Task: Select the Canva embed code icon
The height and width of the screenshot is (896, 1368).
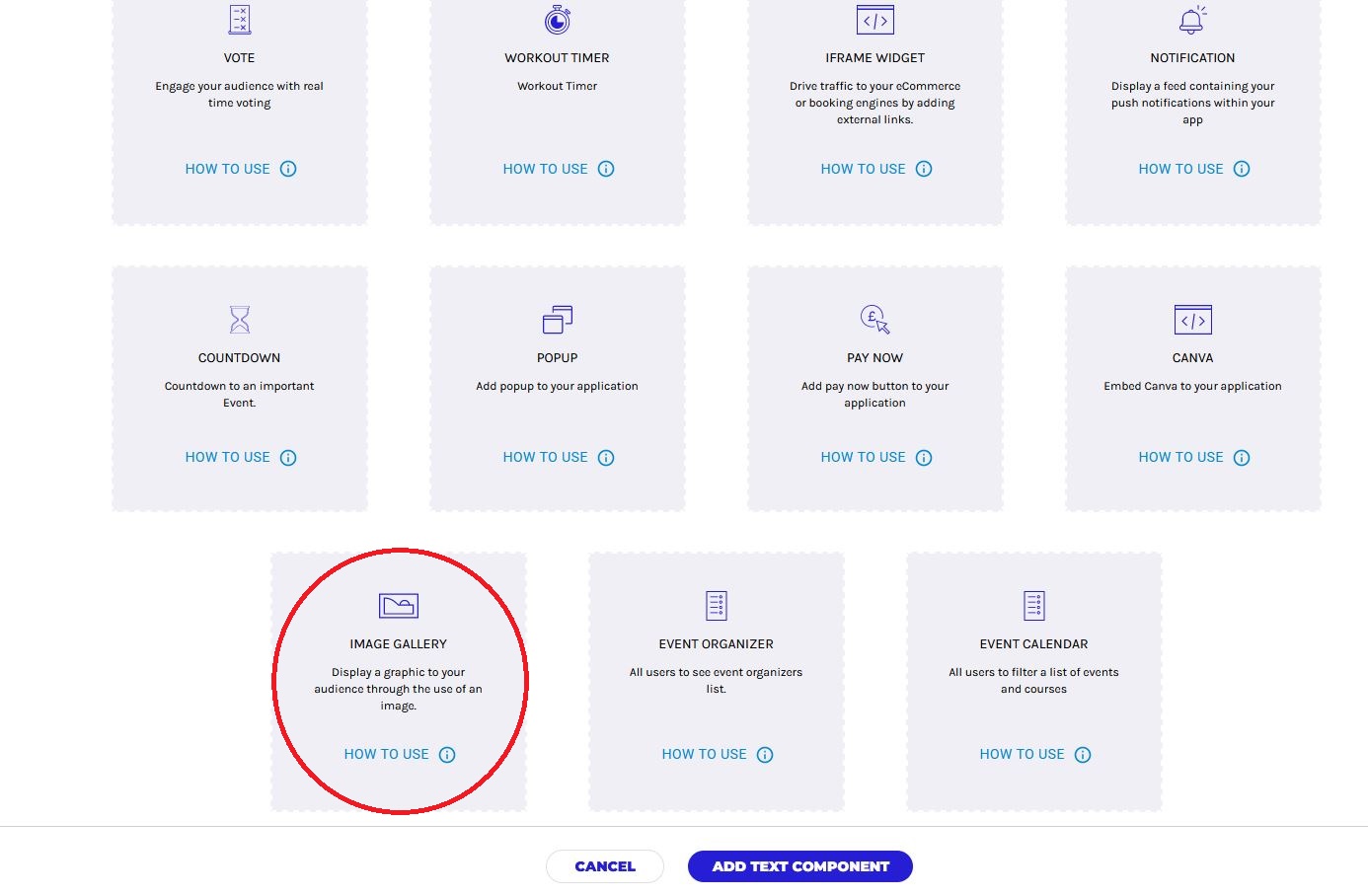Action: point(1192,320)
